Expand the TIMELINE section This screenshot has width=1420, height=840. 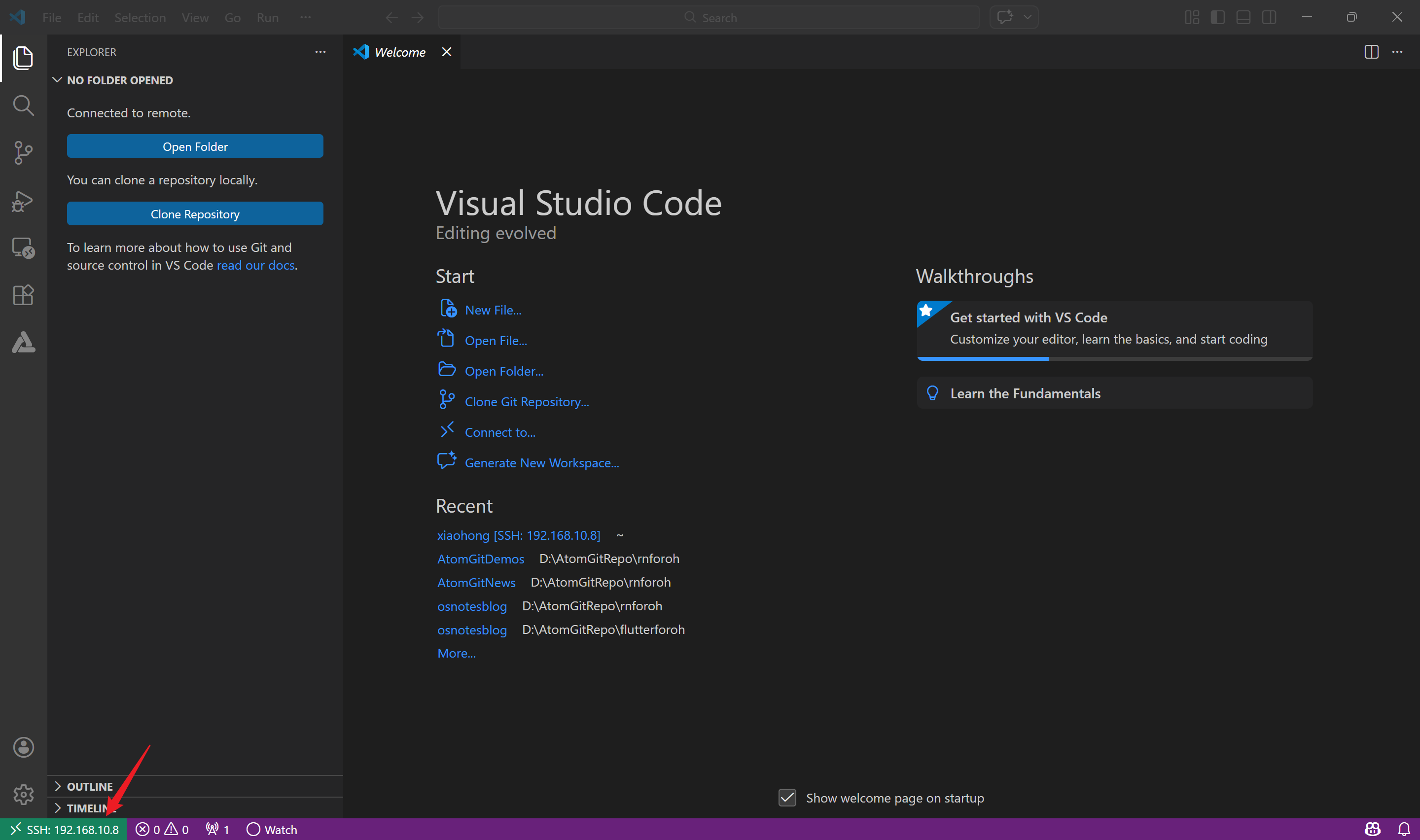[x=195, y=808]
